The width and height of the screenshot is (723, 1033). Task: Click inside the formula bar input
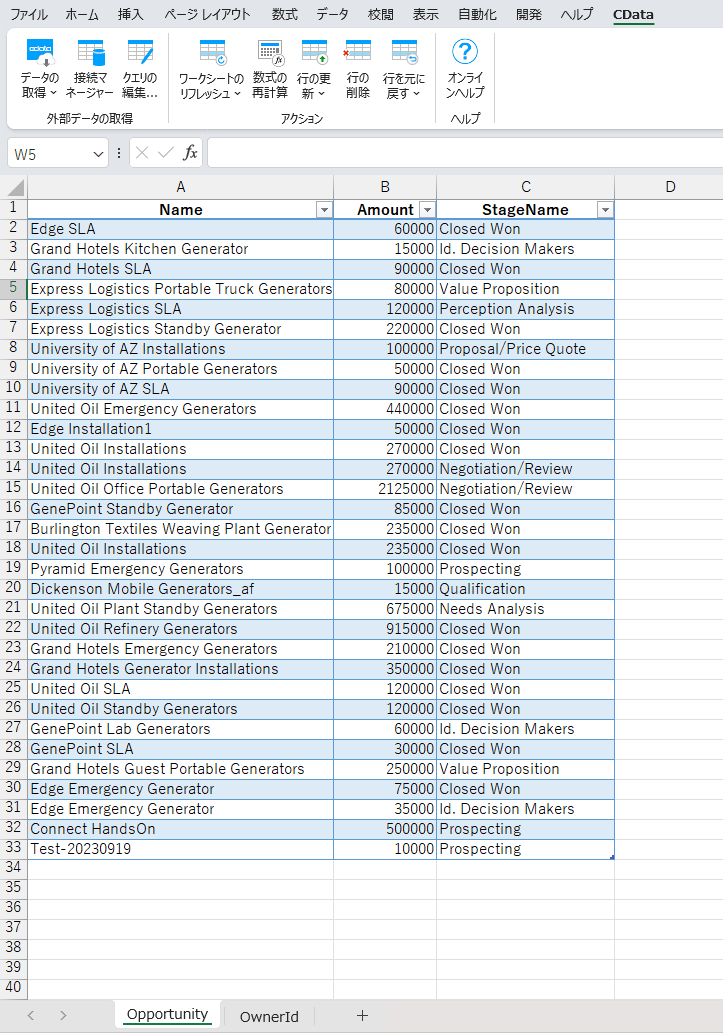tap(465, 154)
